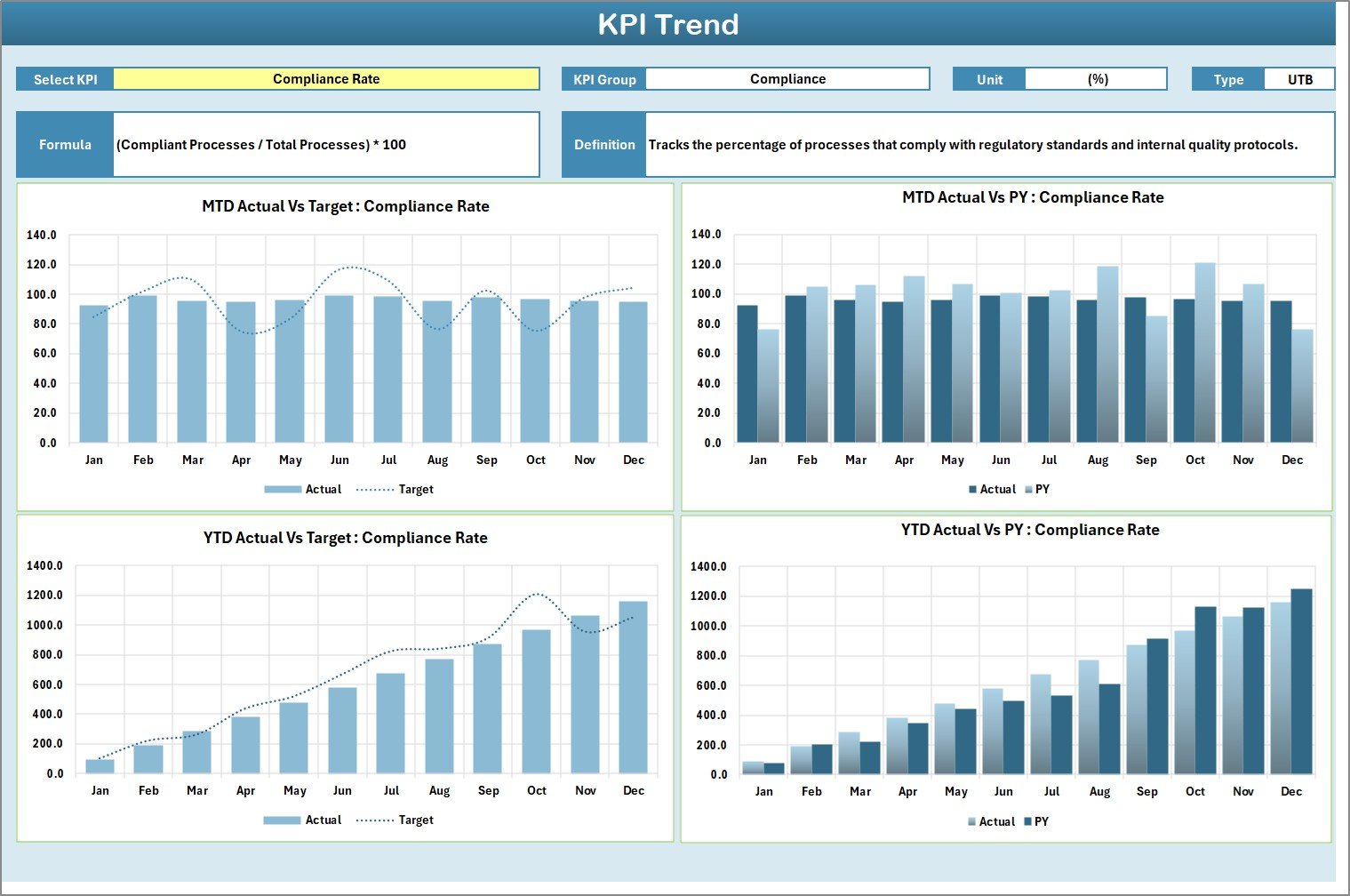Click the YTD Actual Vs PY chart title
The width and height of the screenshot is (1350, 896).
click(x=1029, y=530)
